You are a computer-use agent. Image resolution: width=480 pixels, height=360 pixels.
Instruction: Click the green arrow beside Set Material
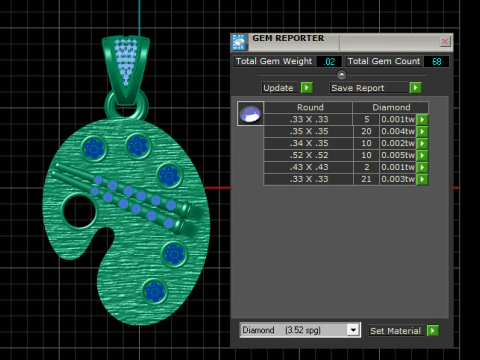point(433,330)
